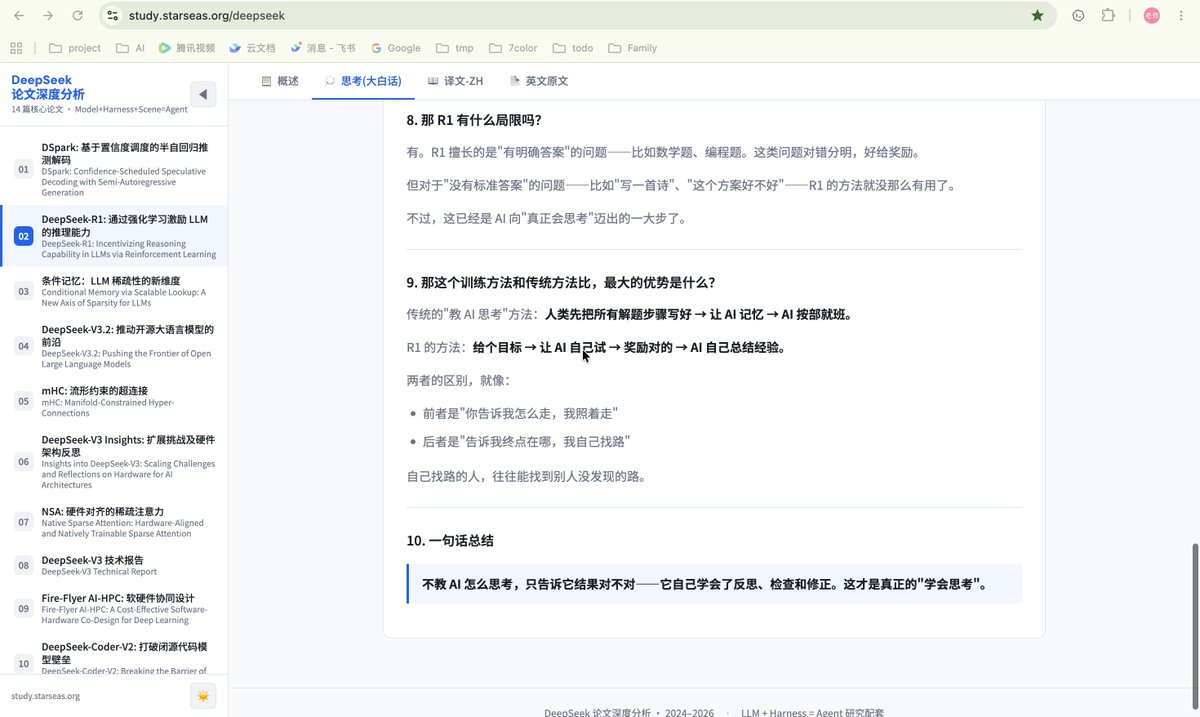The image size is (1200, 717).
Task: Open the extensions puzzle icon
Action: (1108, 16)
